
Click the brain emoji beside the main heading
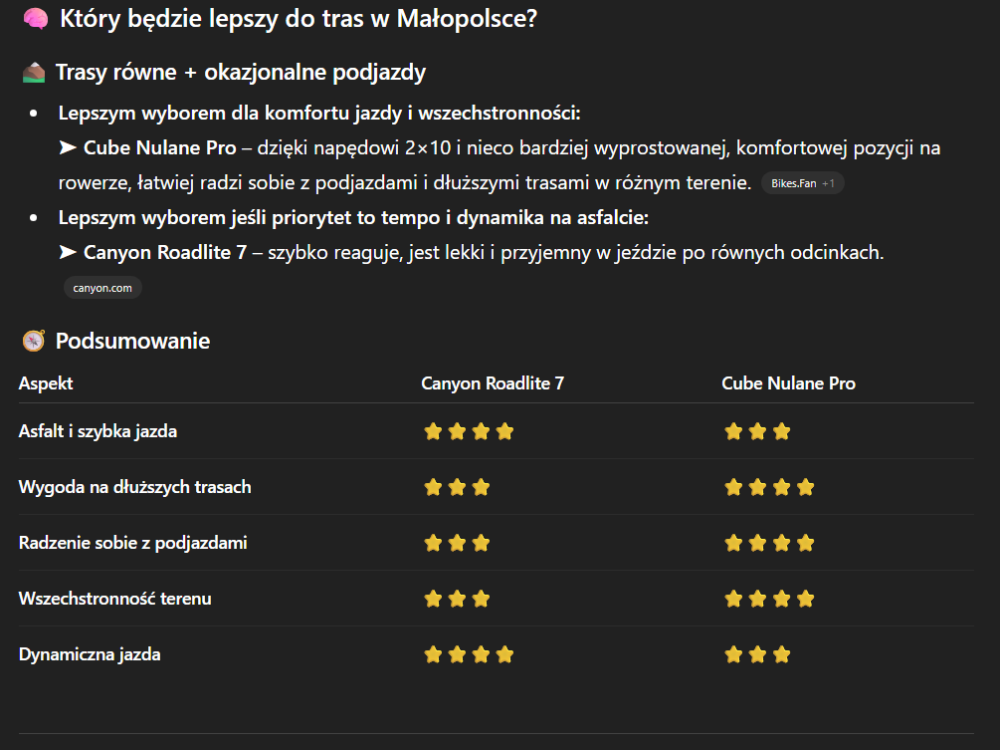pyautogui.click(x=35, y=19)
